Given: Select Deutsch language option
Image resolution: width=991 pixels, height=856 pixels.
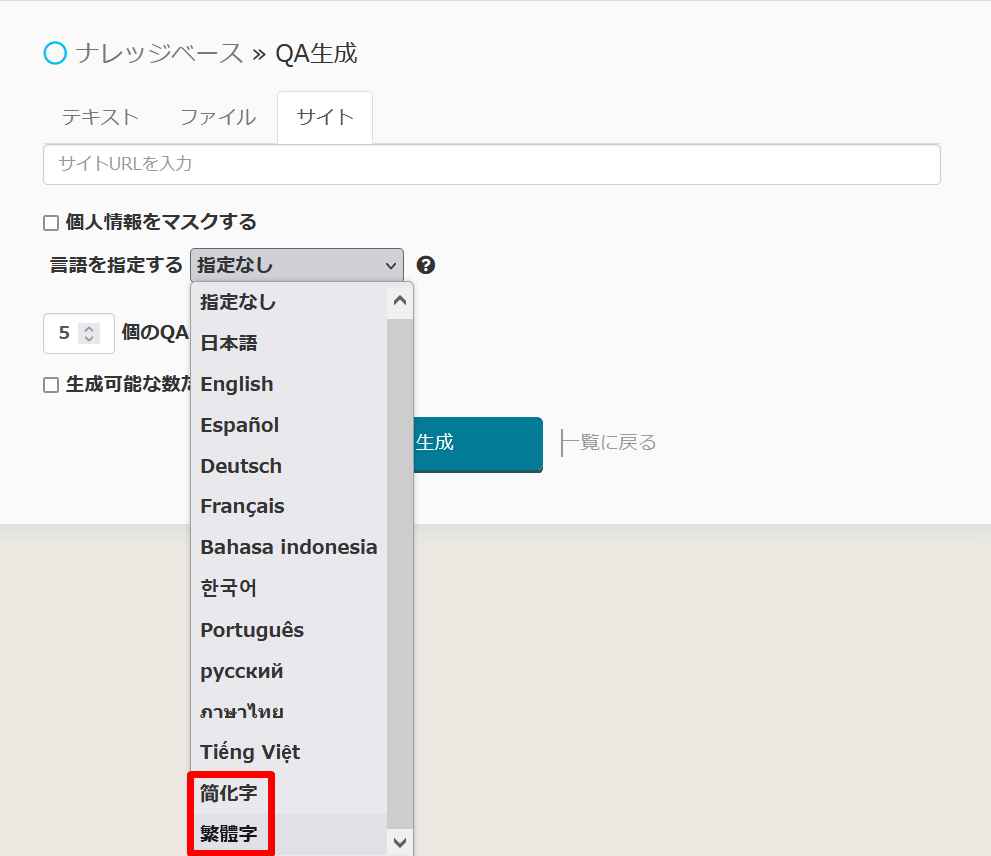Looking at the screenshot, I should (289, 466).
